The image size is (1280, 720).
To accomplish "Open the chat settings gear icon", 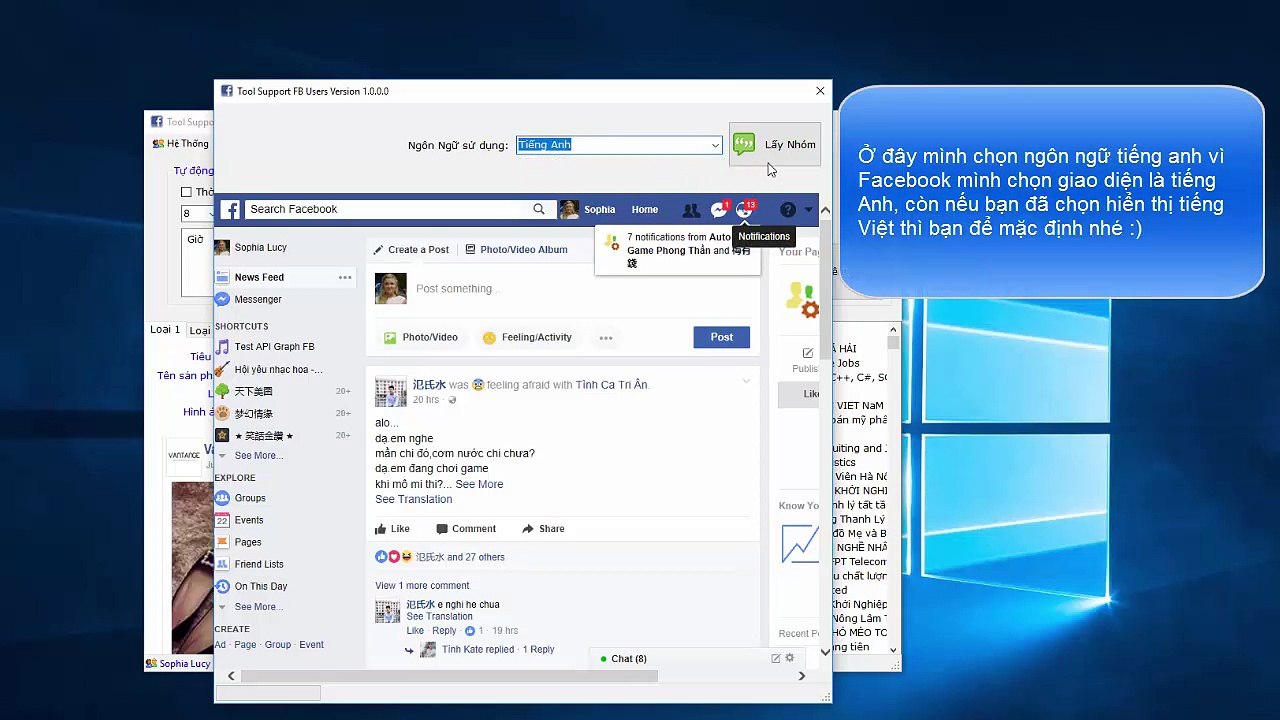I will [x=790, y=658].
